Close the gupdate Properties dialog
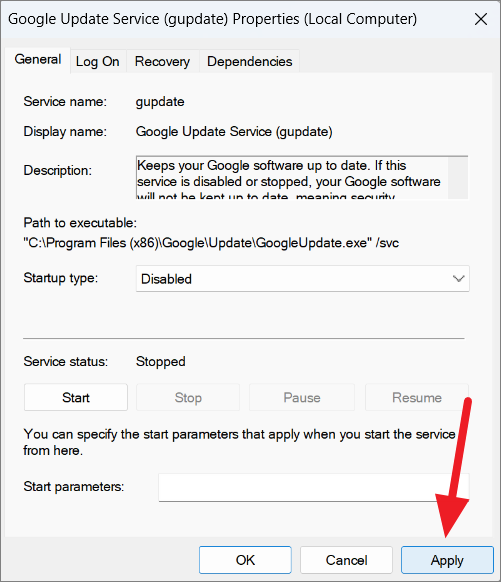 (481, 19)
